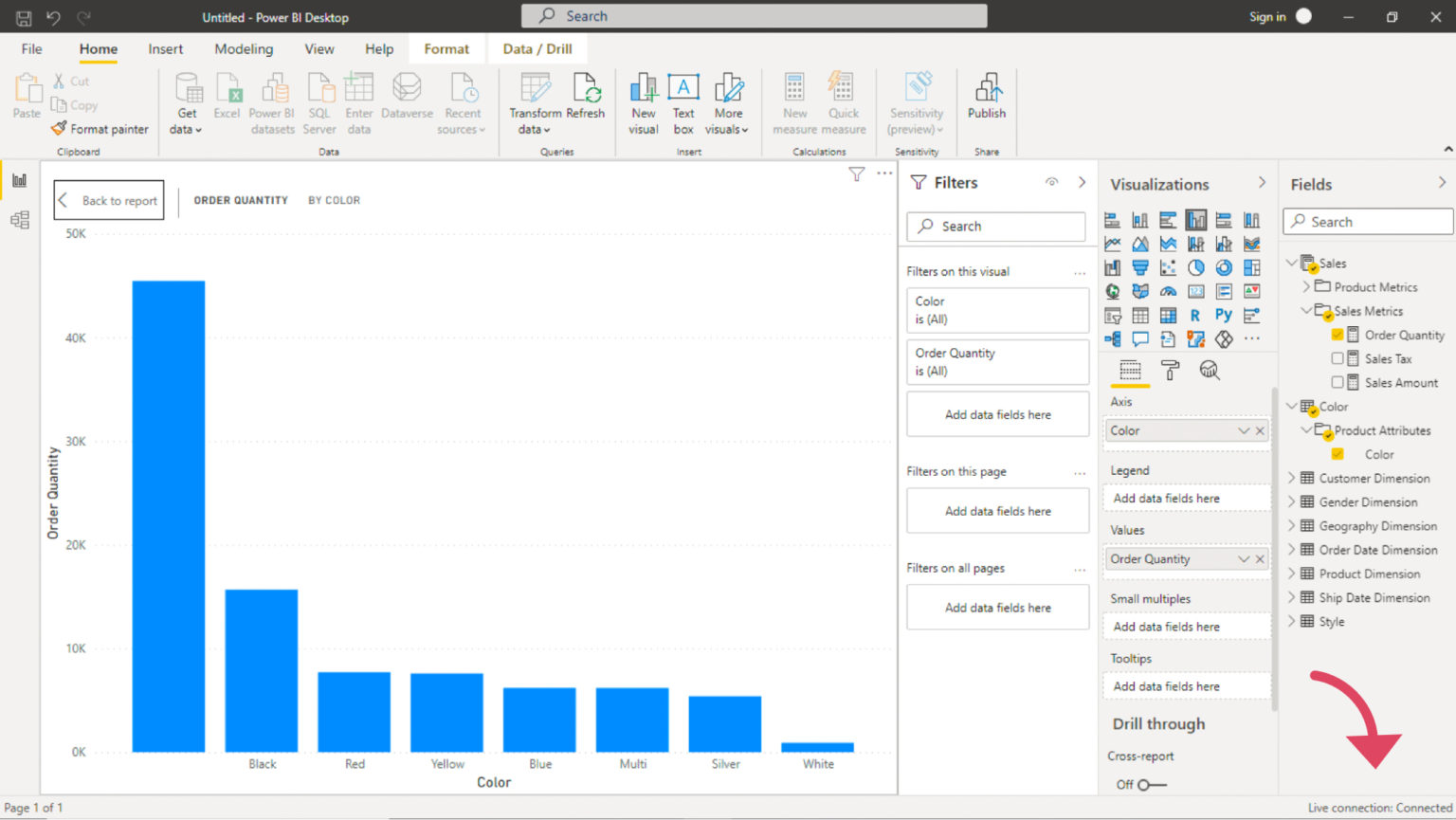Open the Format paint roller tab
Viewport: 1456px width, 820px height.
[1170, 371]
